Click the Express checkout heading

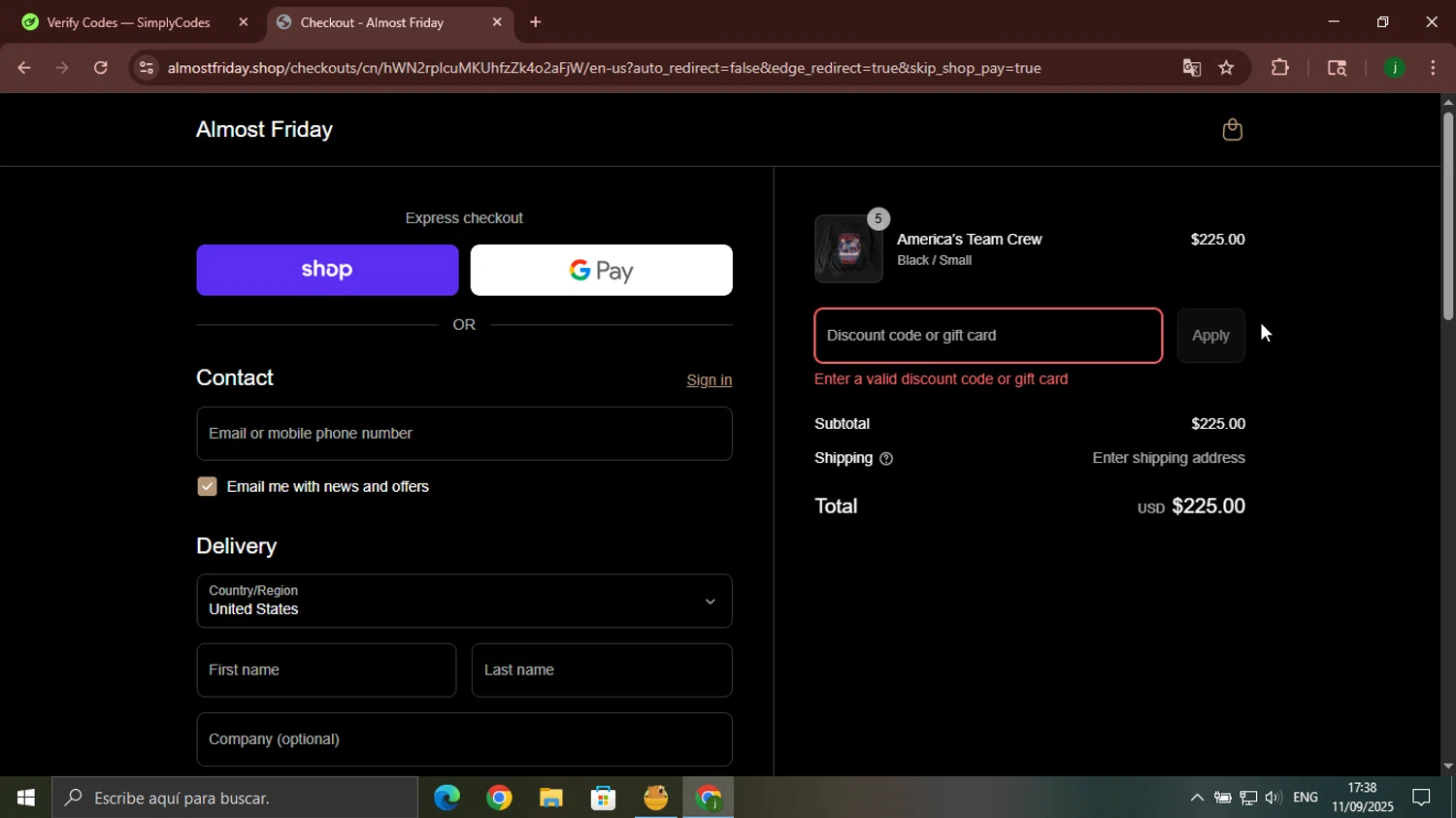(464, 218)
